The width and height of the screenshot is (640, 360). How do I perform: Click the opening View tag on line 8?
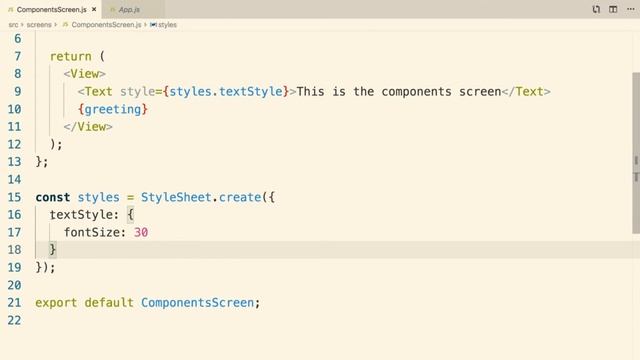tap(84, 74)
